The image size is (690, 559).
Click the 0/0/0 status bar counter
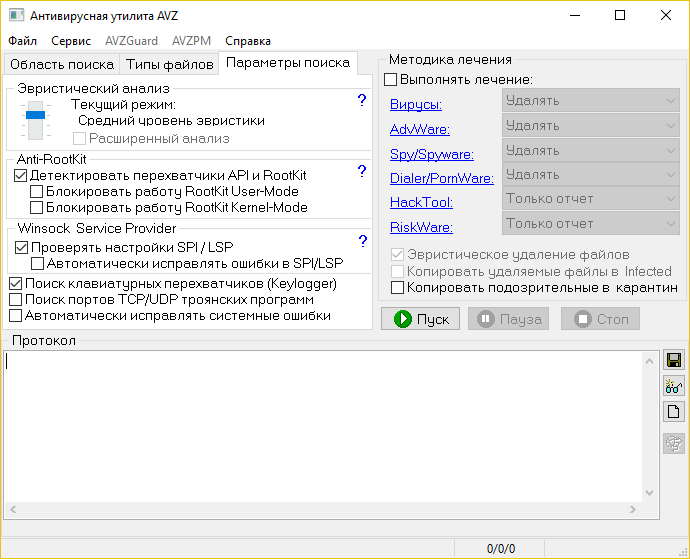click(501, 548)
